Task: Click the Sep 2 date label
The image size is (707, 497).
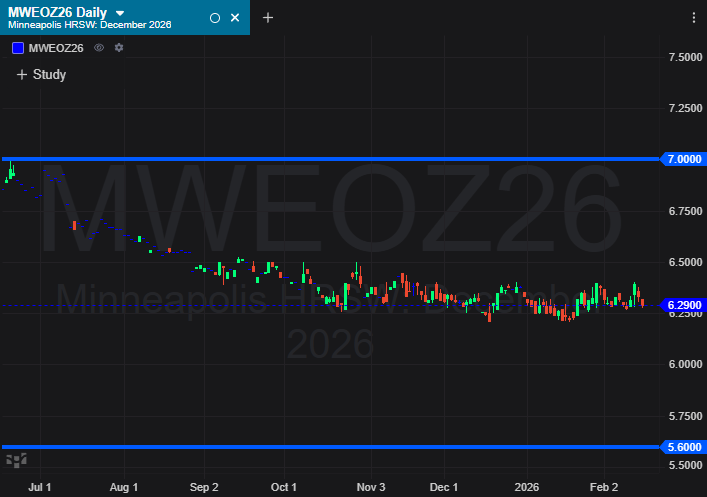Action: pyautogui.click(x=204, y=487)
